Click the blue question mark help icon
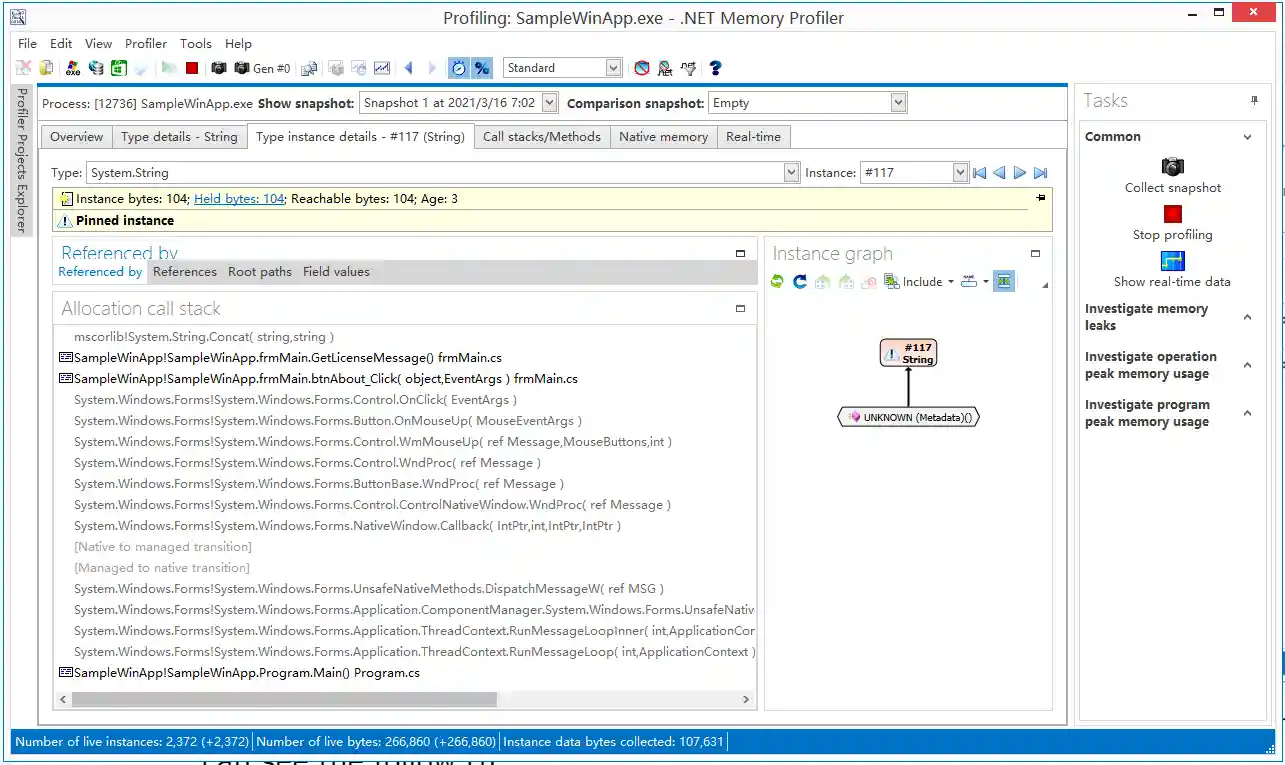Screen dimensions: 1285x765 (715, 68)
